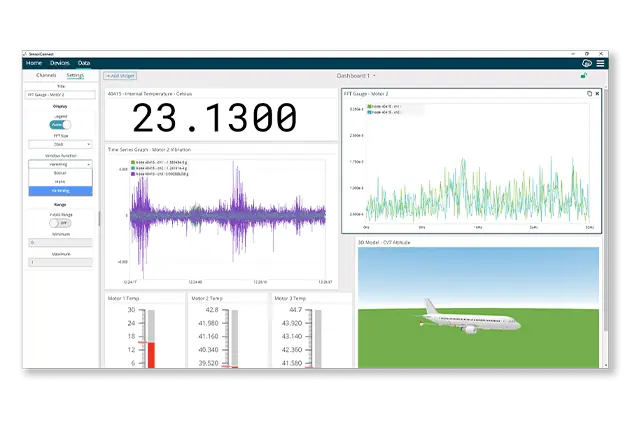Click the SensorConnect app icon in title bar
This screenshot has height=428, width=640.
[25, 54]
